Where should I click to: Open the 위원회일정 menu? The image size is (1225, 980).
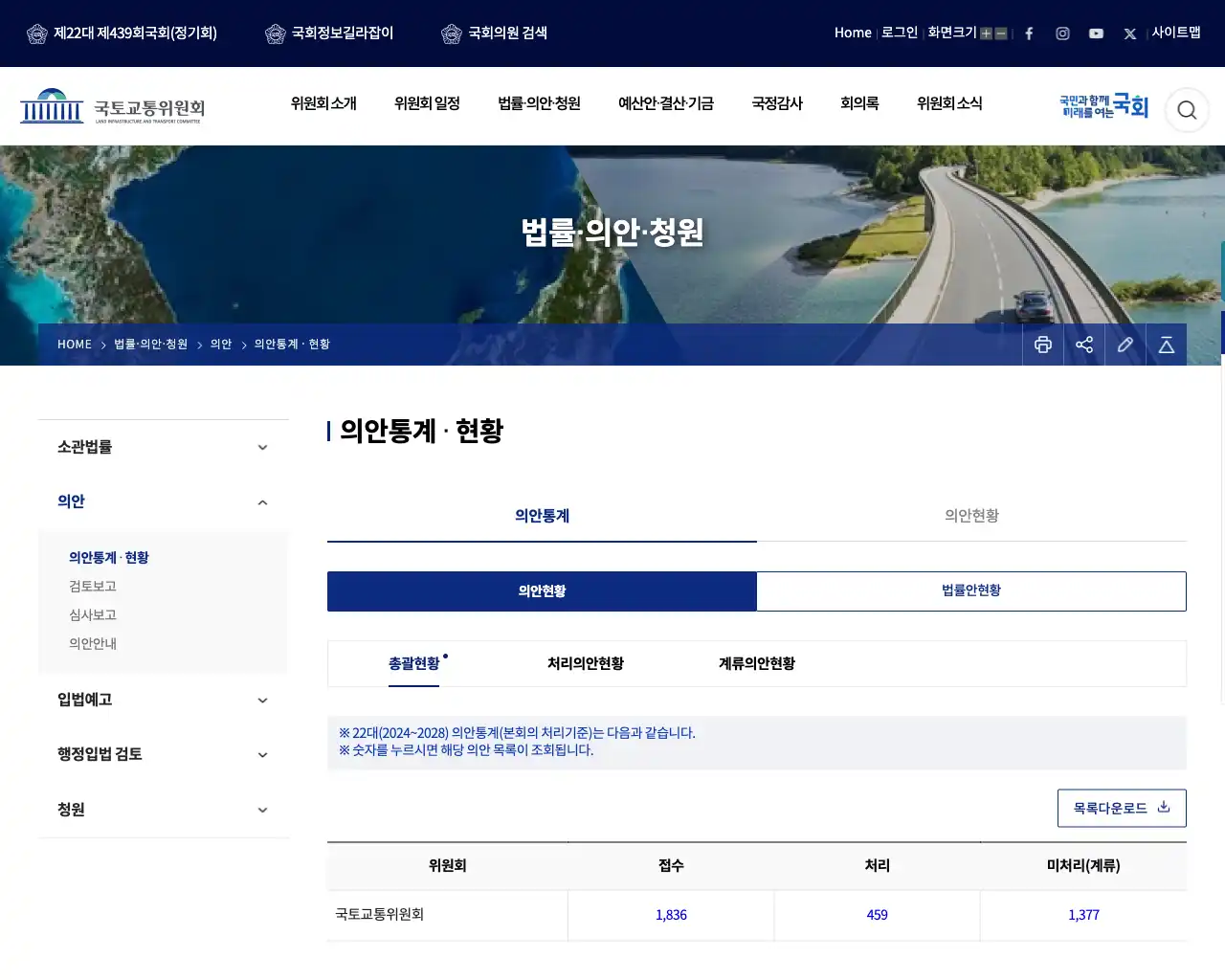point(427,103)
